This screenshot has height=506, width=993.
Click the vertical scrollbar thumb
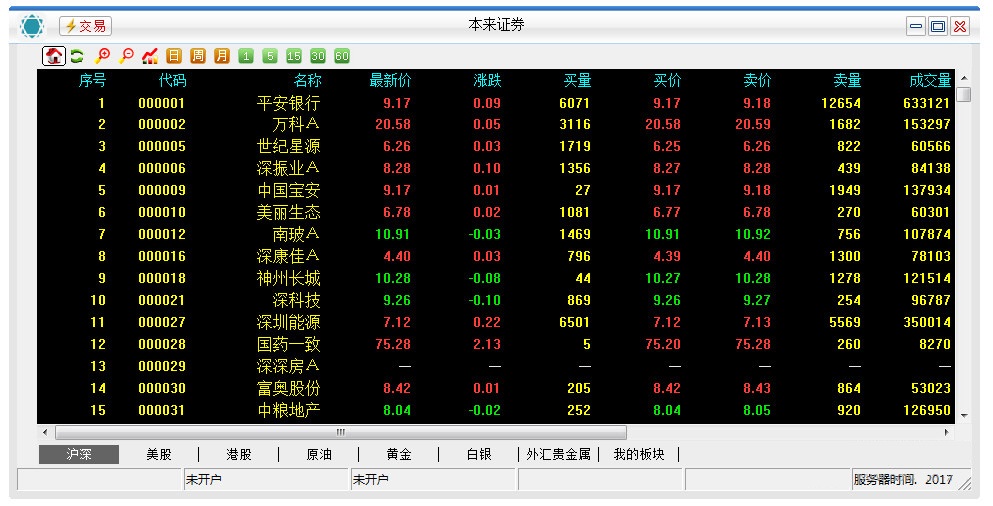[964, 94]
